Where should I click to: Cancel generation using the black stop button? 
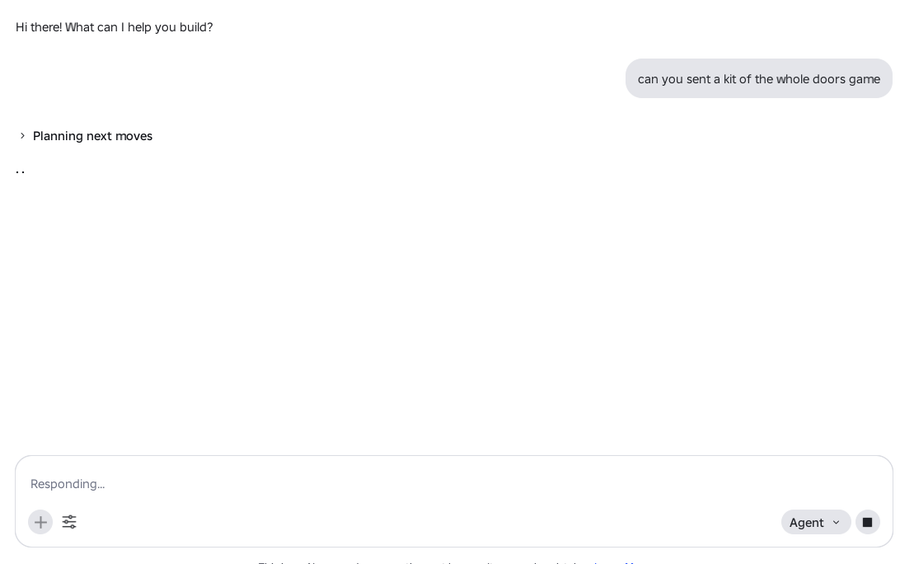coord(867,522)
